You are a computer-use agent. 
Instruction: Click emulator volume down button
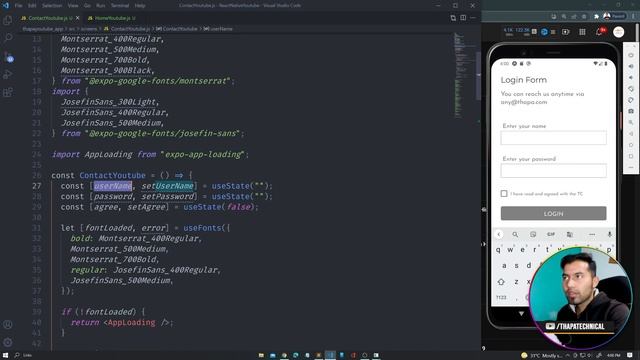pyautogui.click(x=631, y=78)
